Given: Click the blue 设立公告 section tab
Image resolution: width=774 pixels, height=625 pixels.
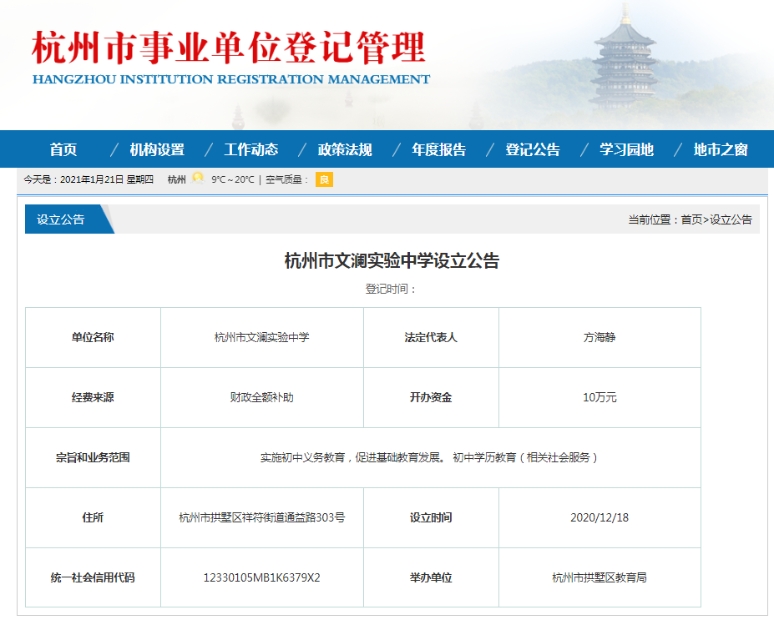Looking at the screenshot, I should coord(62,220).
